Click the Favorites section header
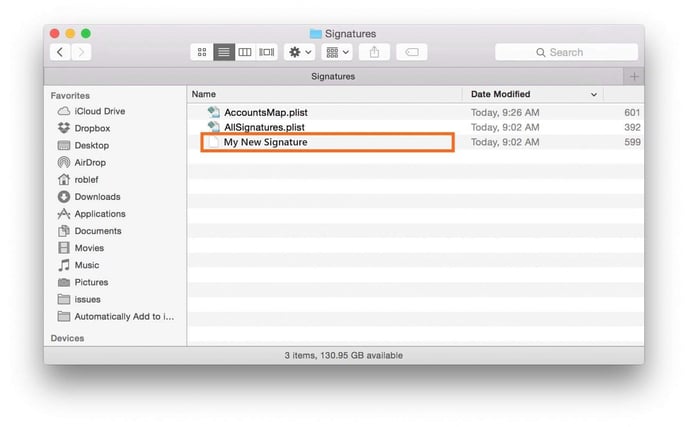 pyautogui.click(x=70, y=96)
